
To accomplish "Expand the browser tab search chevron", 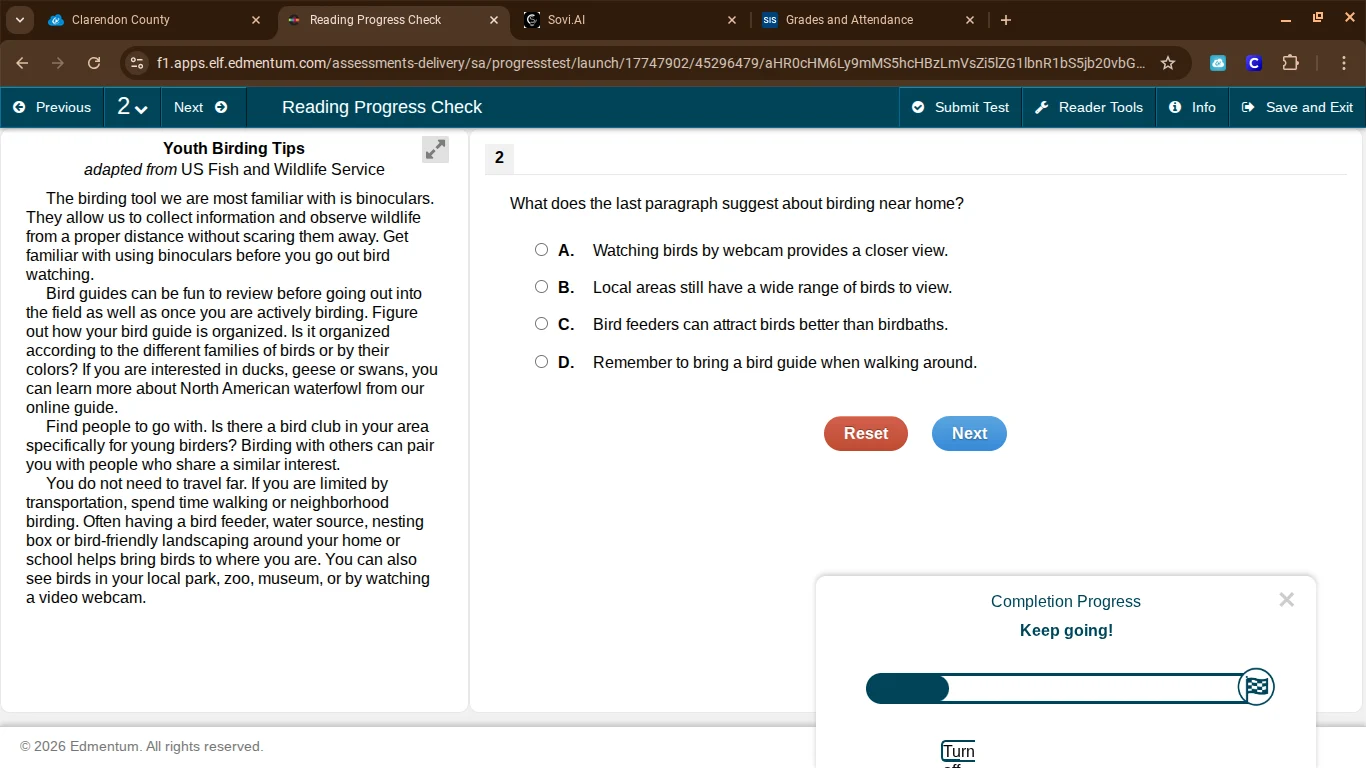I will 19,20.
